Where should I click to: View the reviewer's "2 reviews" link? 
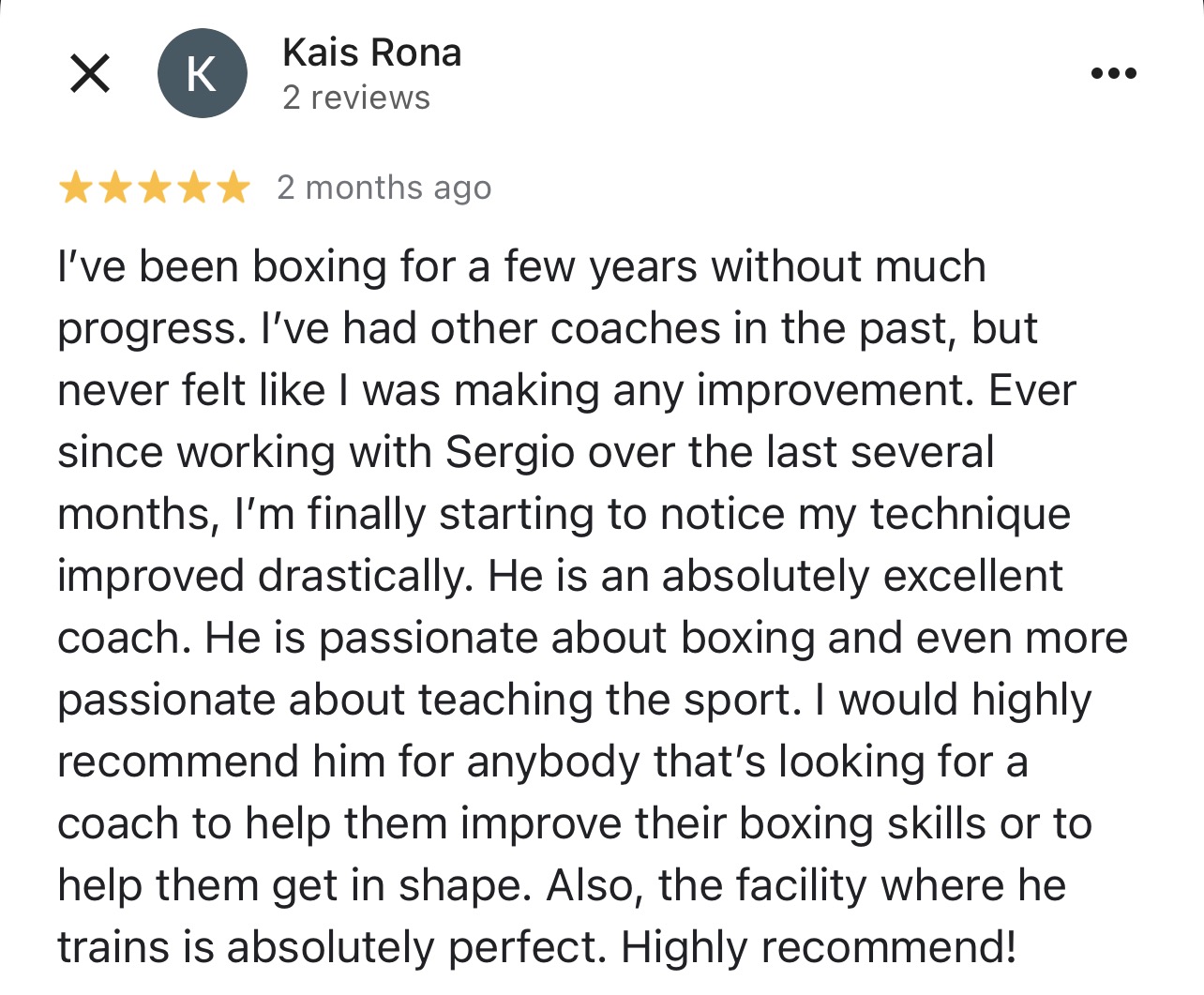[x=356, y=98]
